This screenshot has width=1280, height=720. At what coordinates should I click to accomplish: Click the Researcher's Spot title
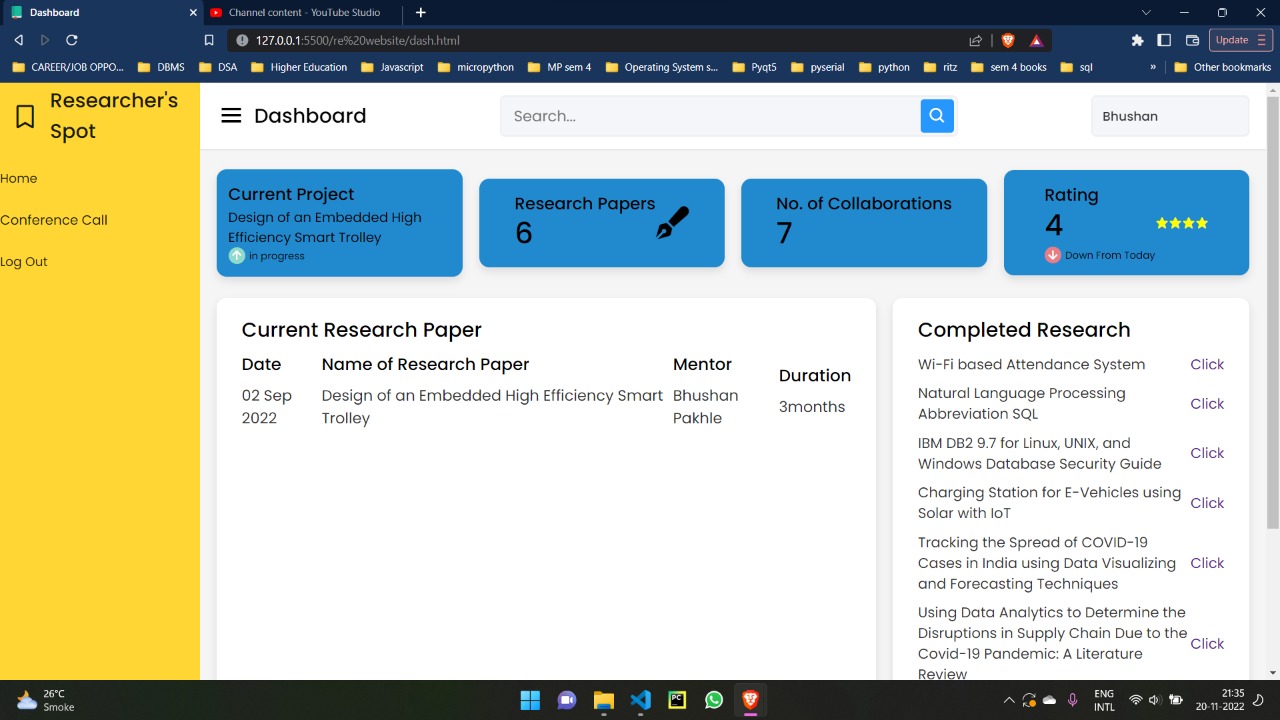(114, 116)
